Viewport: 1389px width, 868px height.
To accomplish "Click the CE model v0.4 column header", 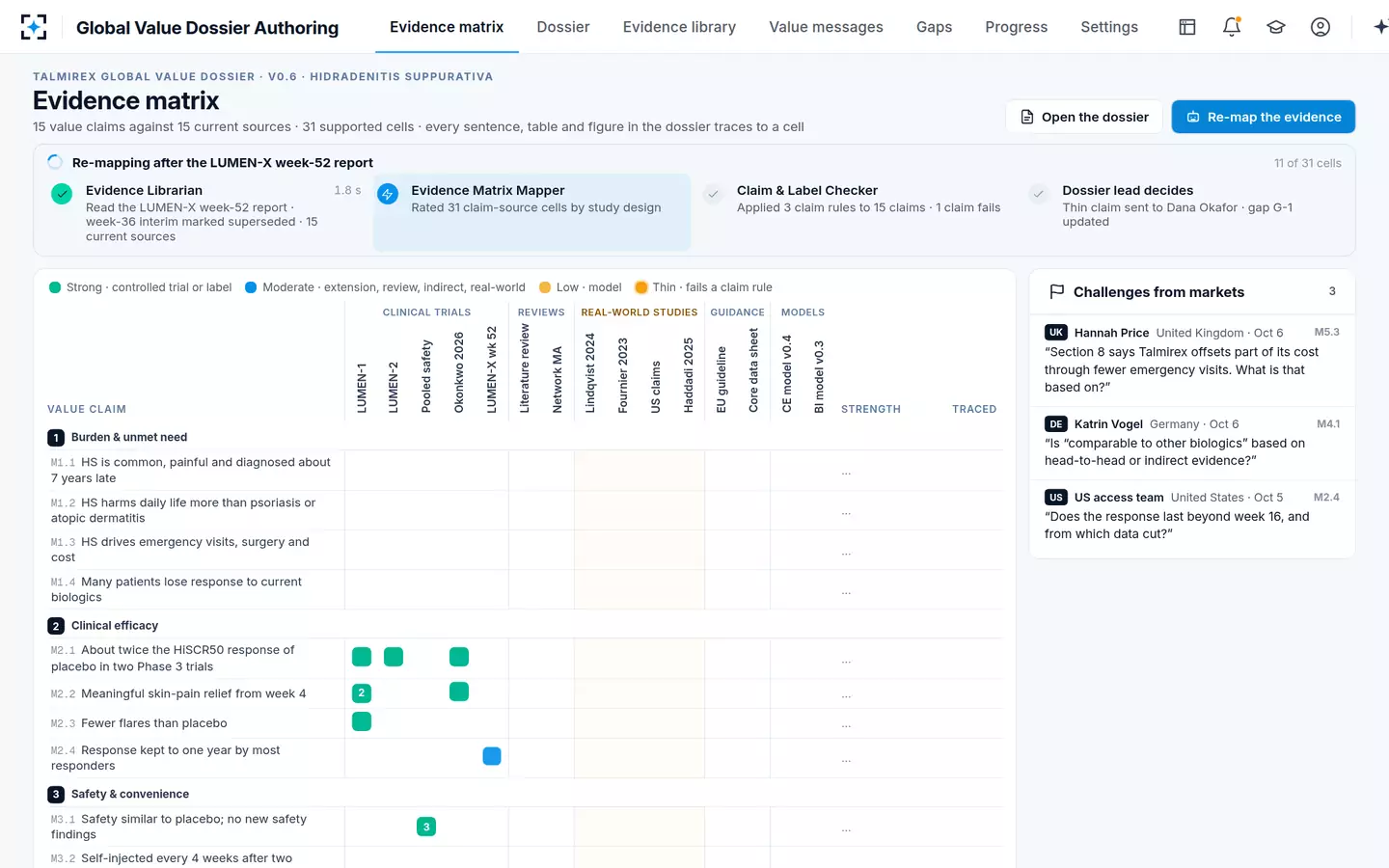I will (787, 374).
